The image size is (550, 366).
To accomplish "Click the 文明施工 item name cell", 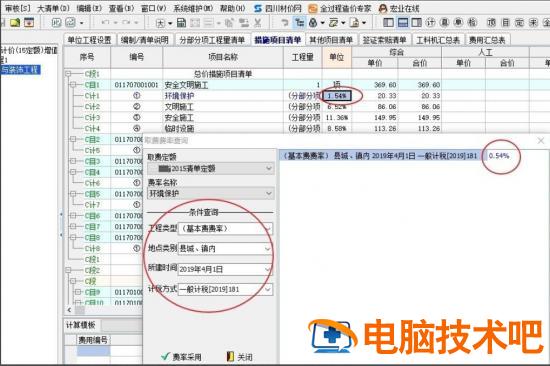I will click(x=223, y=107).
